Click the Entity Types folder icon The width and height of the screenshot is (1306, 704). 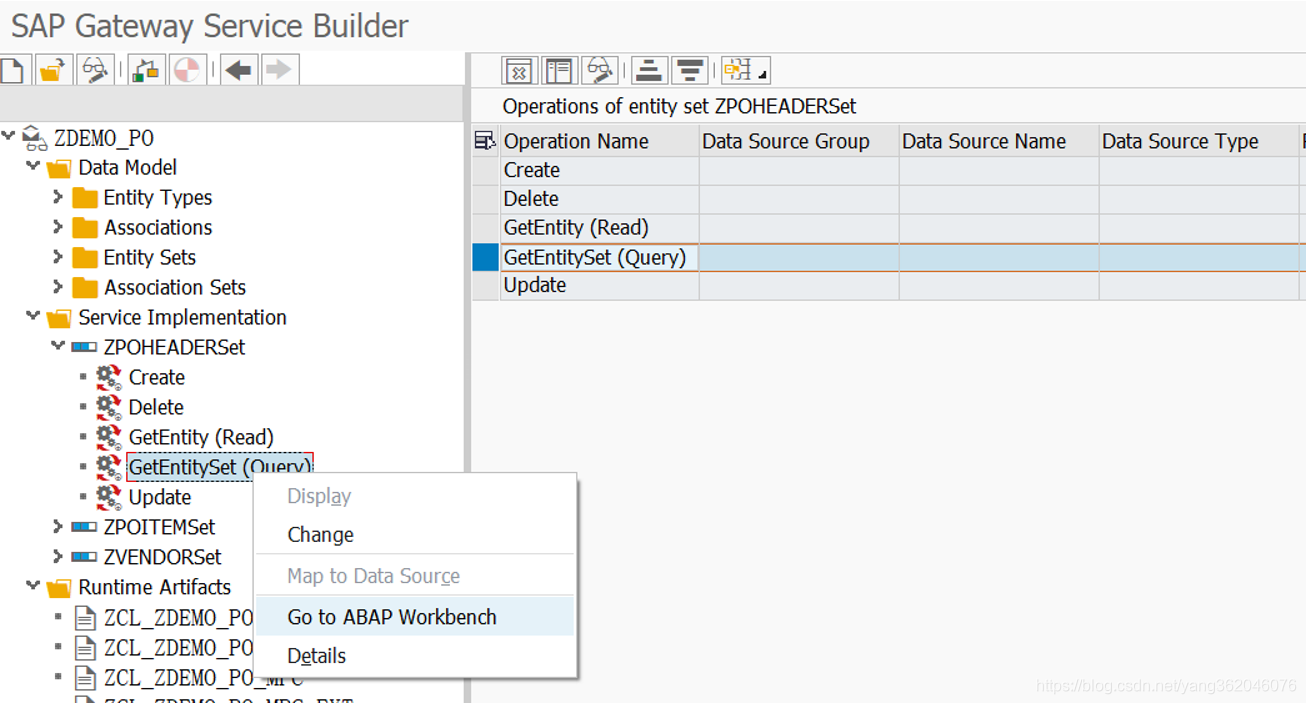point(85,198)
